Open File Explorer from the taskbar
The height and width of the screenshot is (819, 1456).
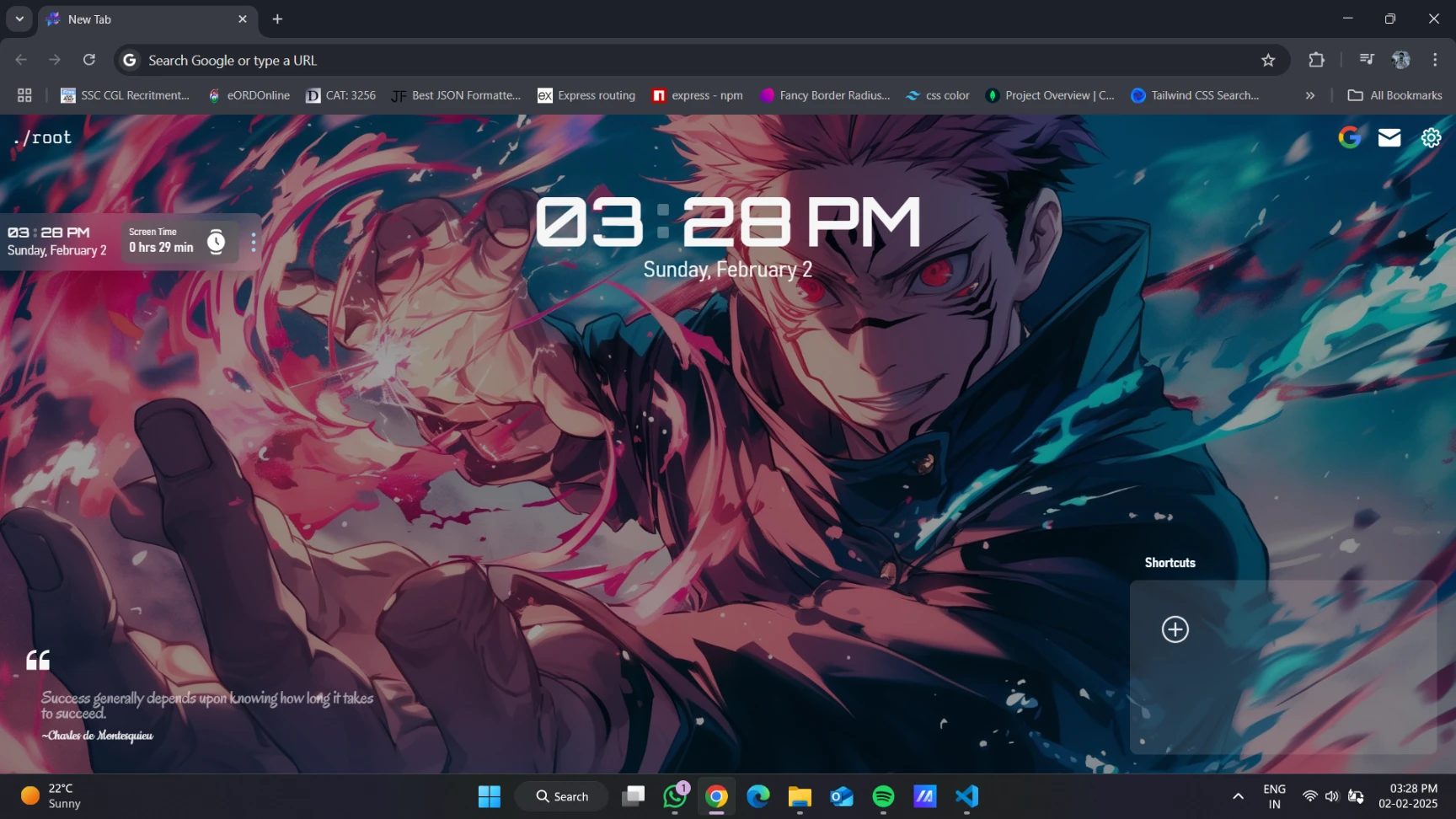tap(800, 796)
